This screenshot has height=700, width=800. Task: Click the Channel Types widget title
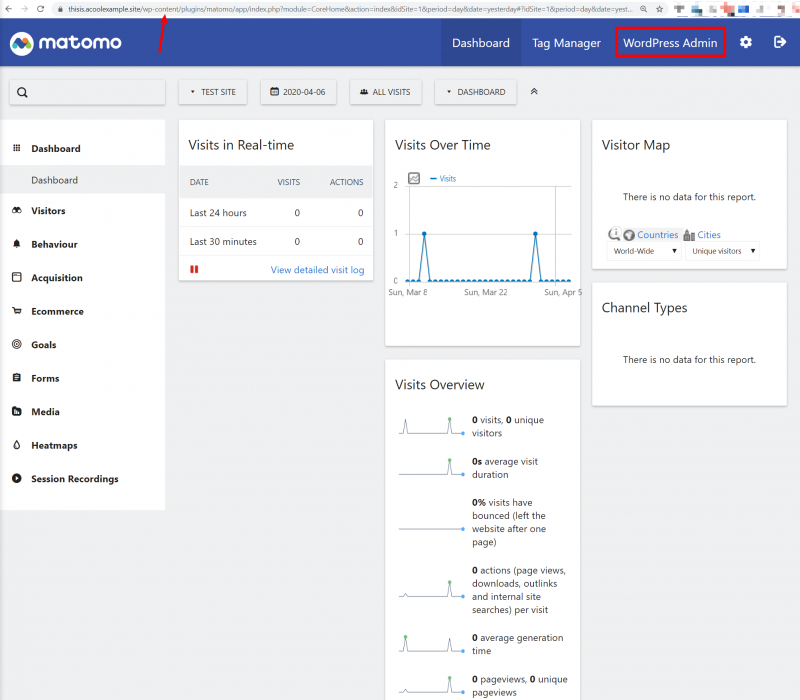coord(644,308)
